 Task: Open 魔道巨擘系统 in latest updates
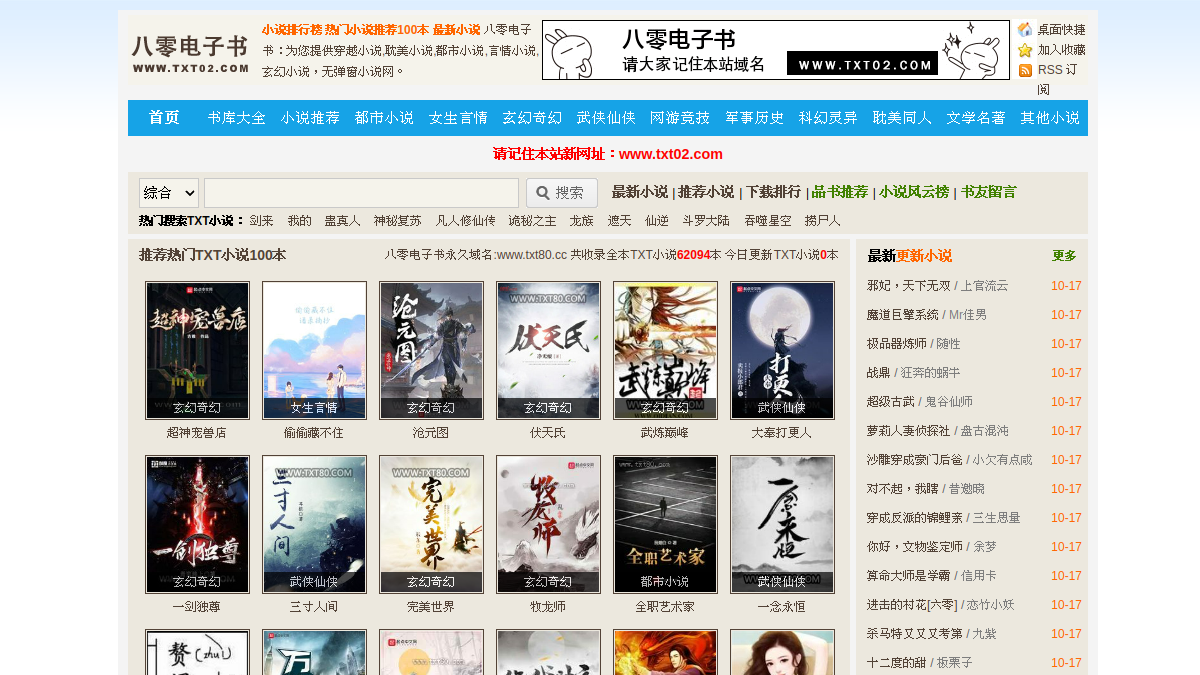point(903,315)
